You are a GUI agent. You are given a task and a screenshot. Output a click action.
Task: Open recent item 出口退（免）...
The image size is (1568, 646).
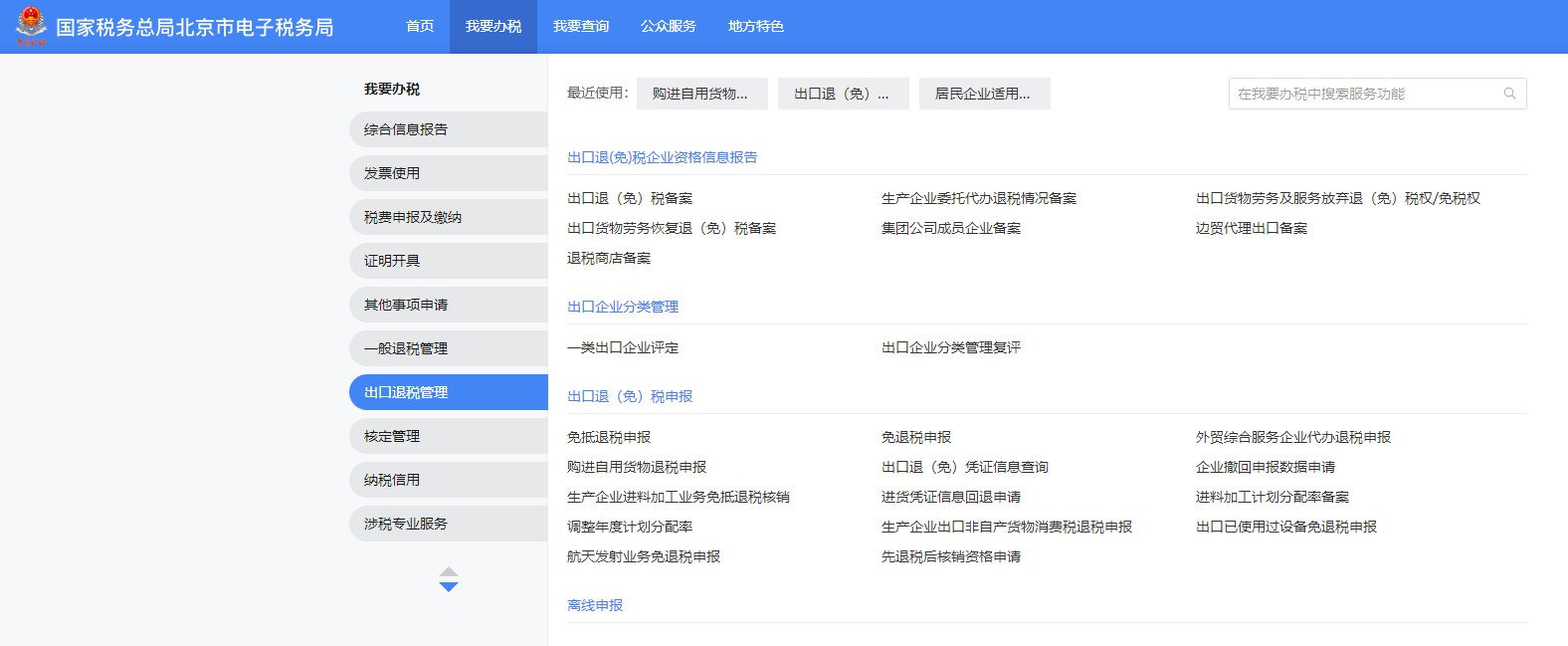point(844,94)
